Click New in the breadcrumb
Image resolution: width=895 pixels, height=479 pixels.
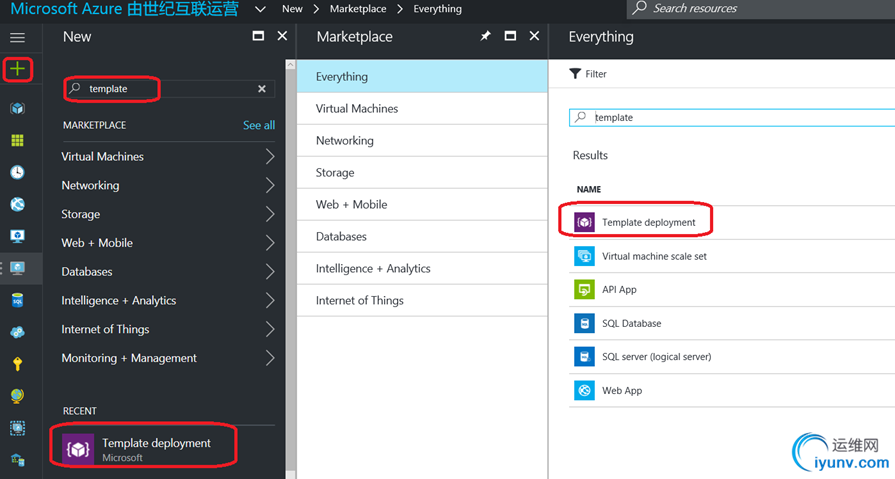click(292, 9)
